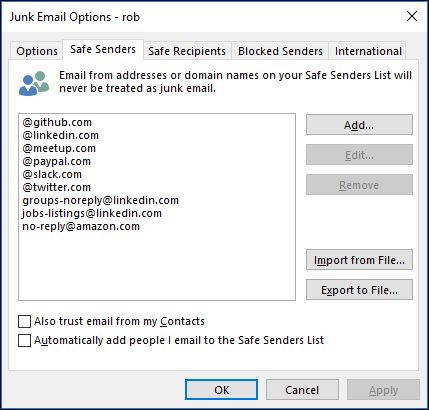Switch to the Options tab
Screen dimensions: 429x410
click(37, 51)
